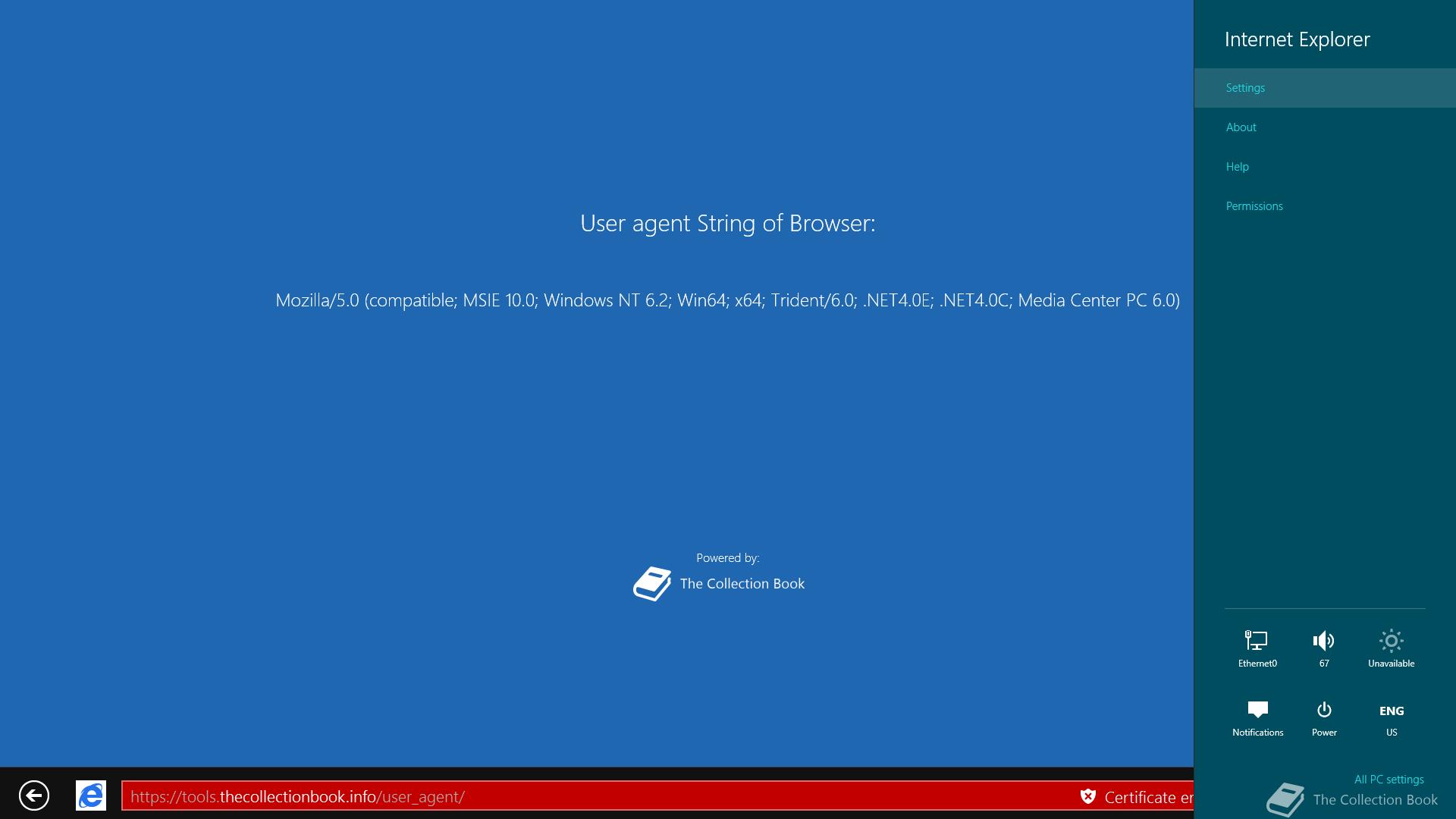Click The Collection Book link text

[x=742, y=584]
